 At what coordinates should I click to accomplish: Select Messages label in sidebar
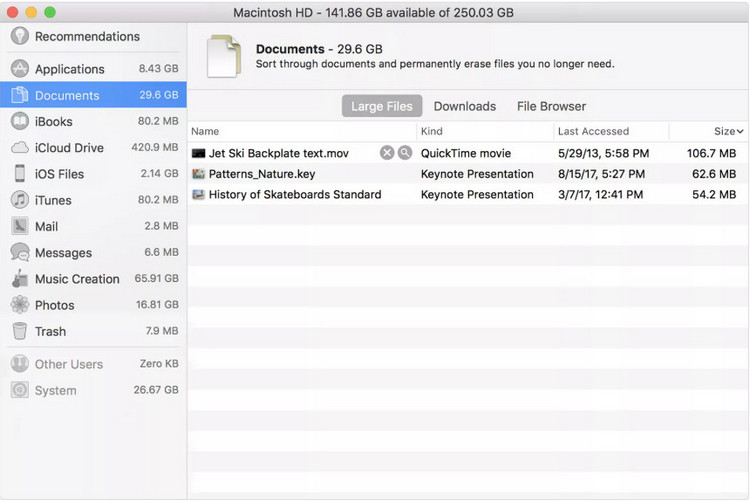63,253
